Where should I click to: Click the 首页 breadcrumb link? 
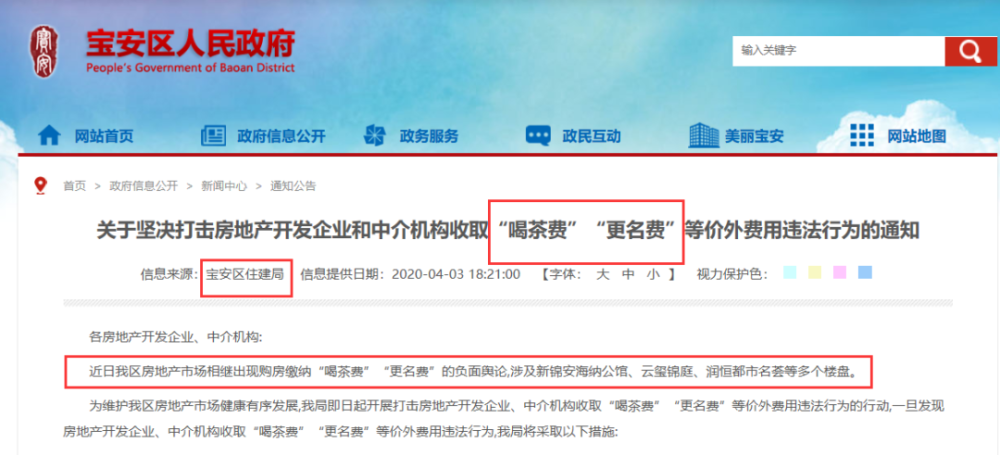74,186
